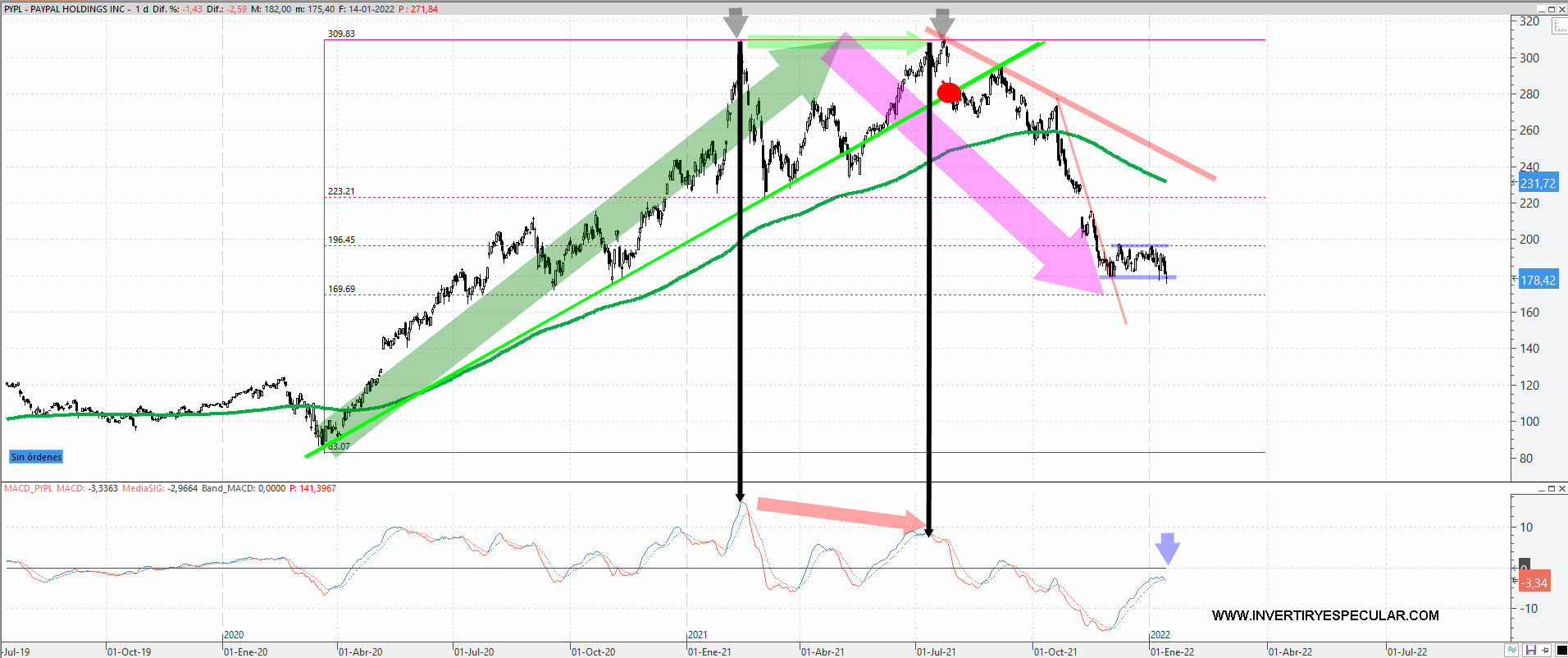The image size is (1568, 658).
Task: Click the purple save floppy disk icon
Action: (1529, 651)
